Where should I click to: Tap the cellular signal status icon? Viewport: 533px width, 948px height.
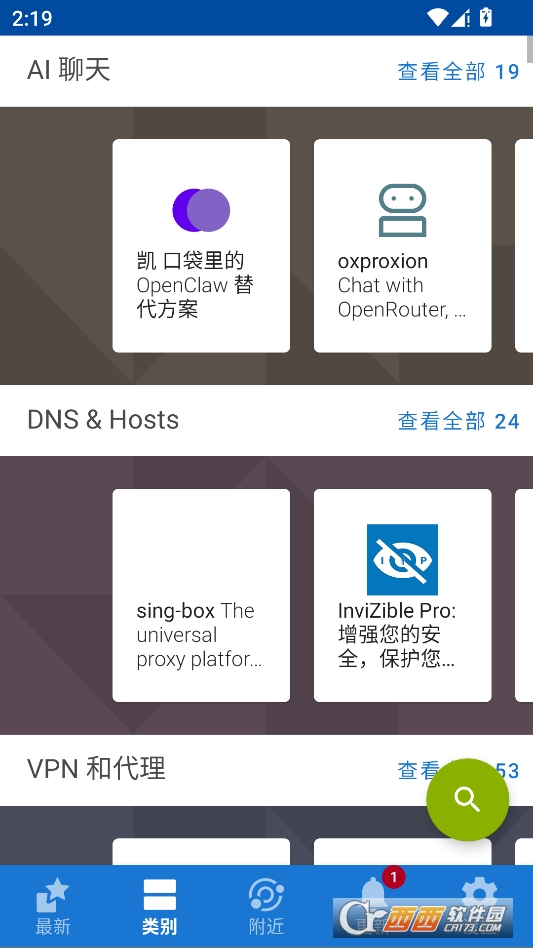461,18
